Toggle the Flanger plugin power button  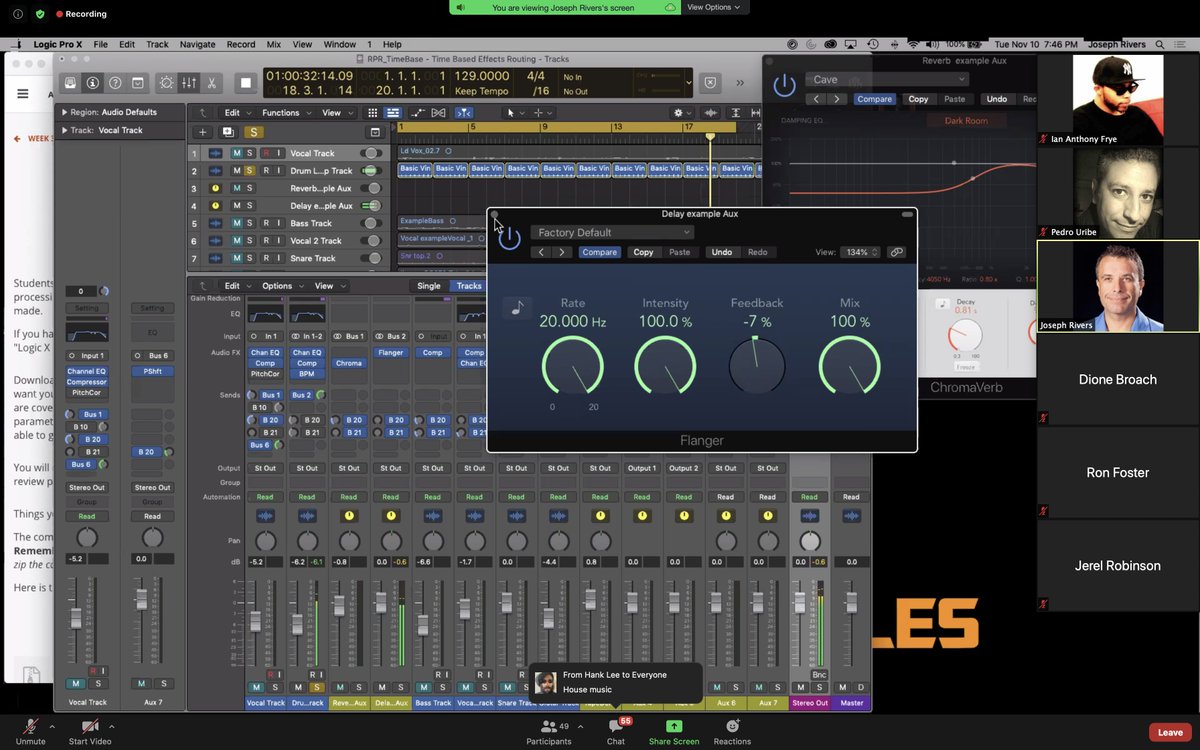click(510, 239)
